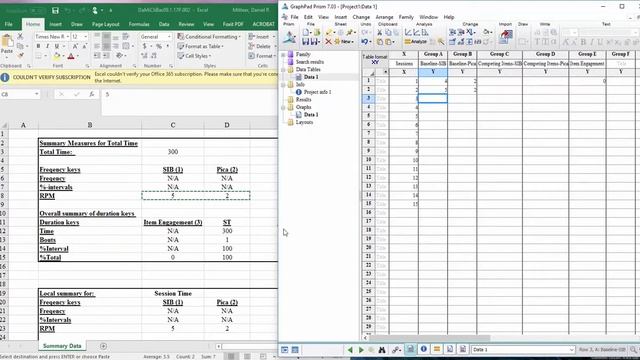
Task: Toggle Underline formatting in Excel
Action: point(57,47)
